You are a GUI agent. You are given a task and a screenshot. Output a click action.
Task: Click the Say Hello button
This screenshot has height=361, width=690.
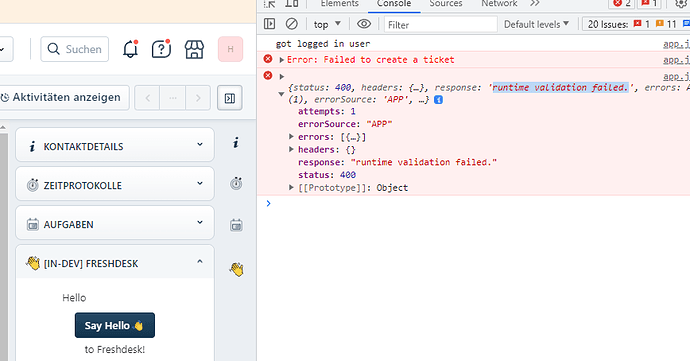pyautogui.click(x=115, y=325)
